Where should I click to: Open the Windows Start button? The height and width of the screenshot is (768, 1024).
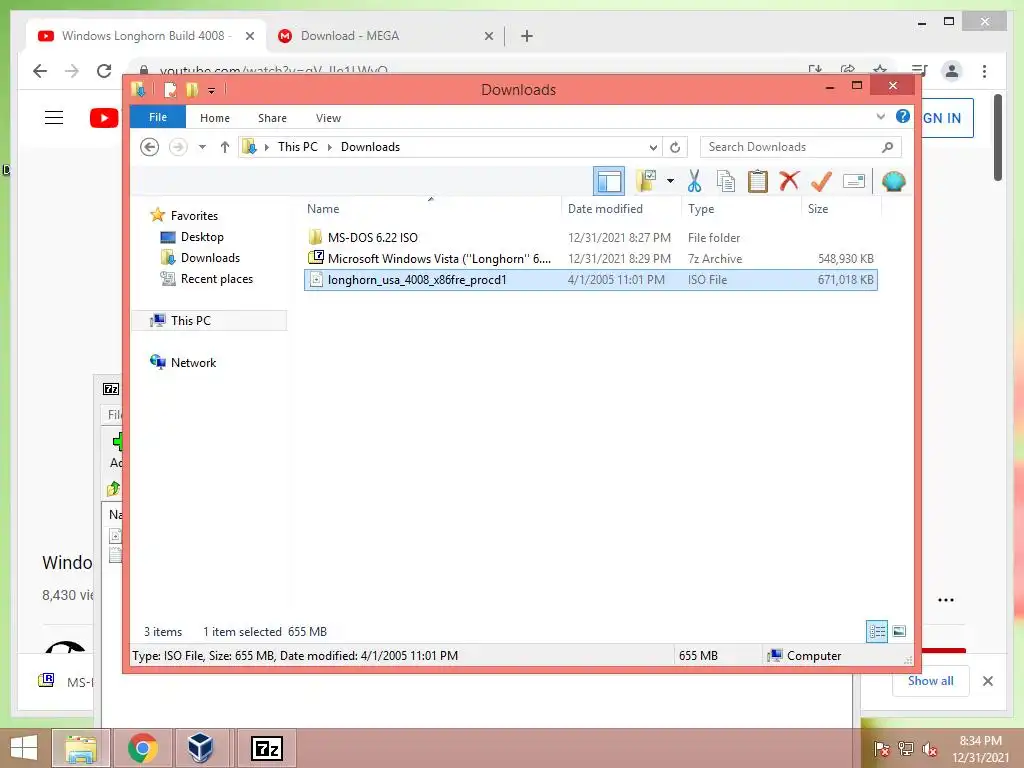coord(24,748)
